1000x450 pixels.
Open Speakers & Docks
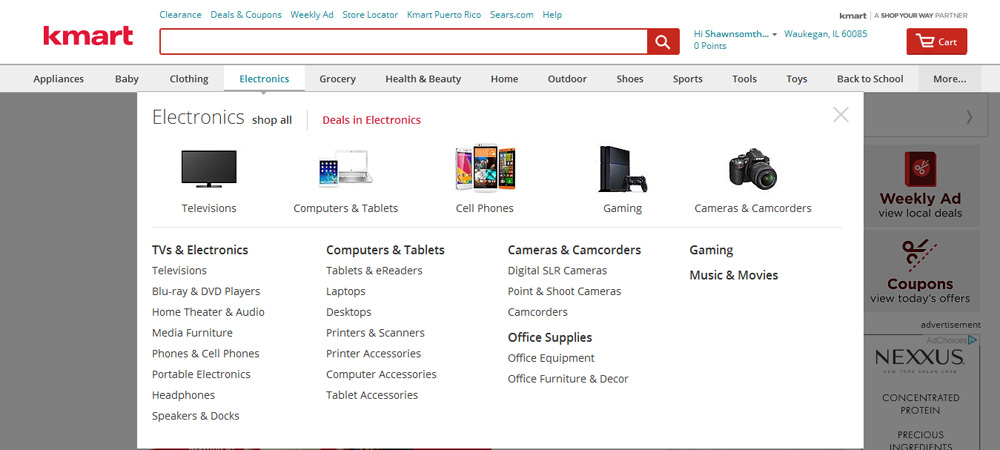click(195, 416)
